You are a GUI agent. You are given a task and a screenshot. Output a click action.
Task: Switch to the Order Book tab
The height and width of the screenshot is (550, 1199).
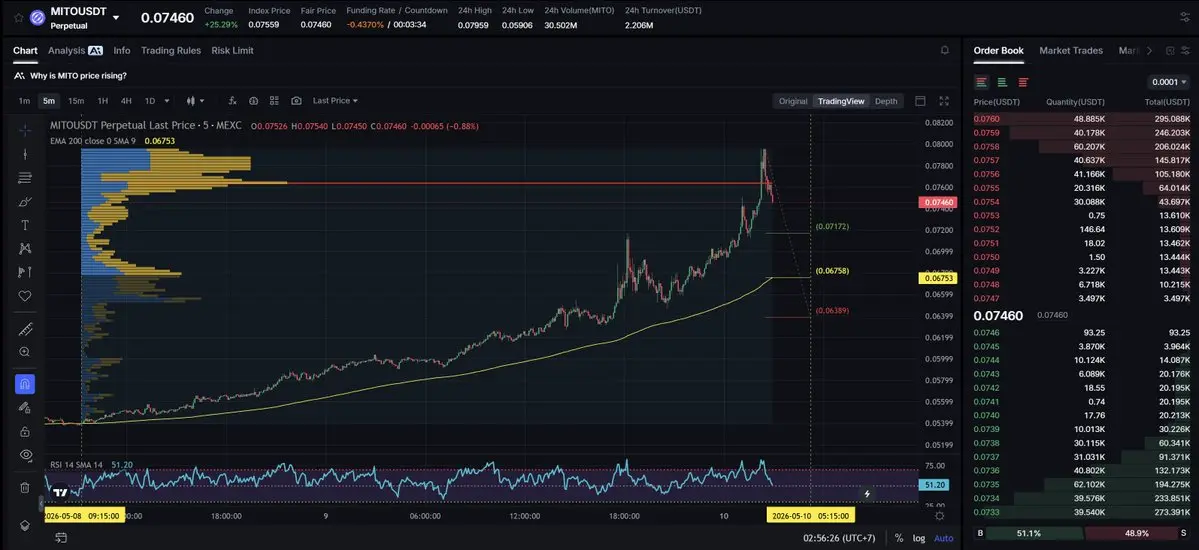pyautogui.click(x=998, y=50)
